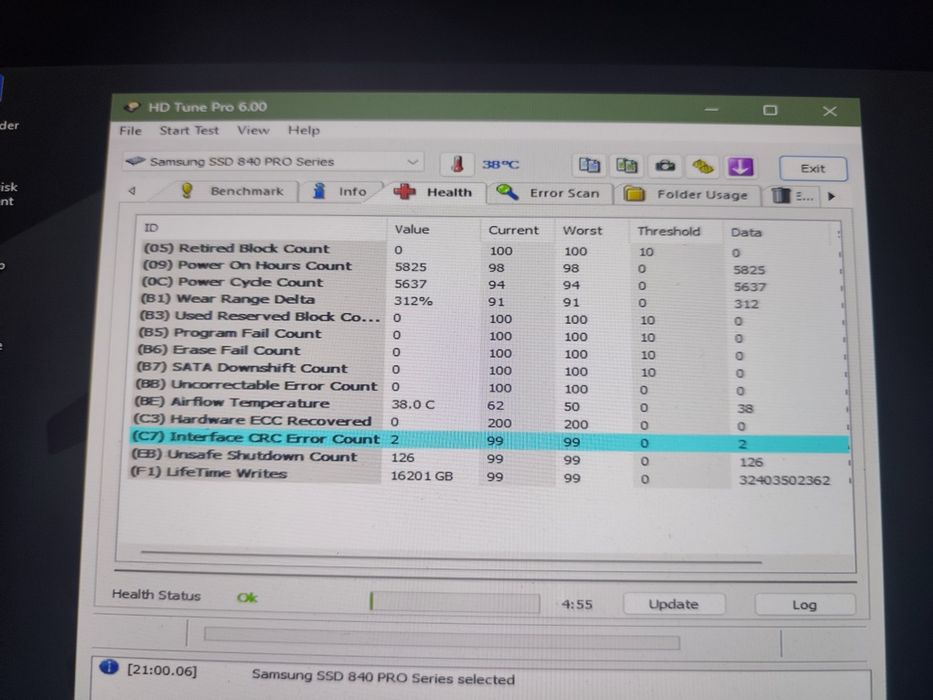
Task: Click the Samsung SSD 840 PRO Series selected entry
Action: 383,677
